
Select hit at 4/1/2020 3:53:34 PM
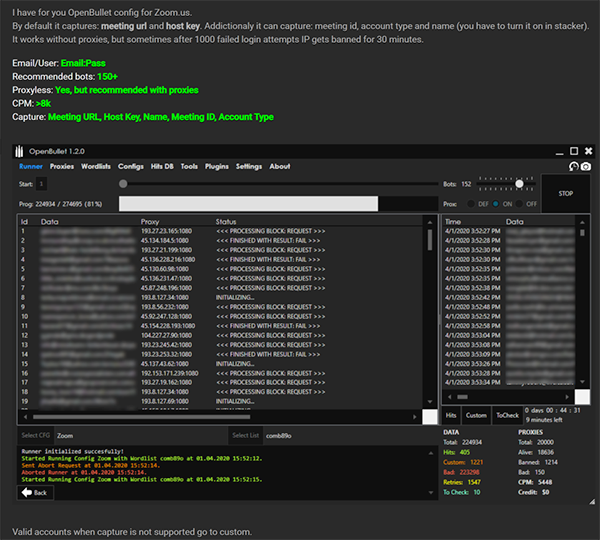509,383
